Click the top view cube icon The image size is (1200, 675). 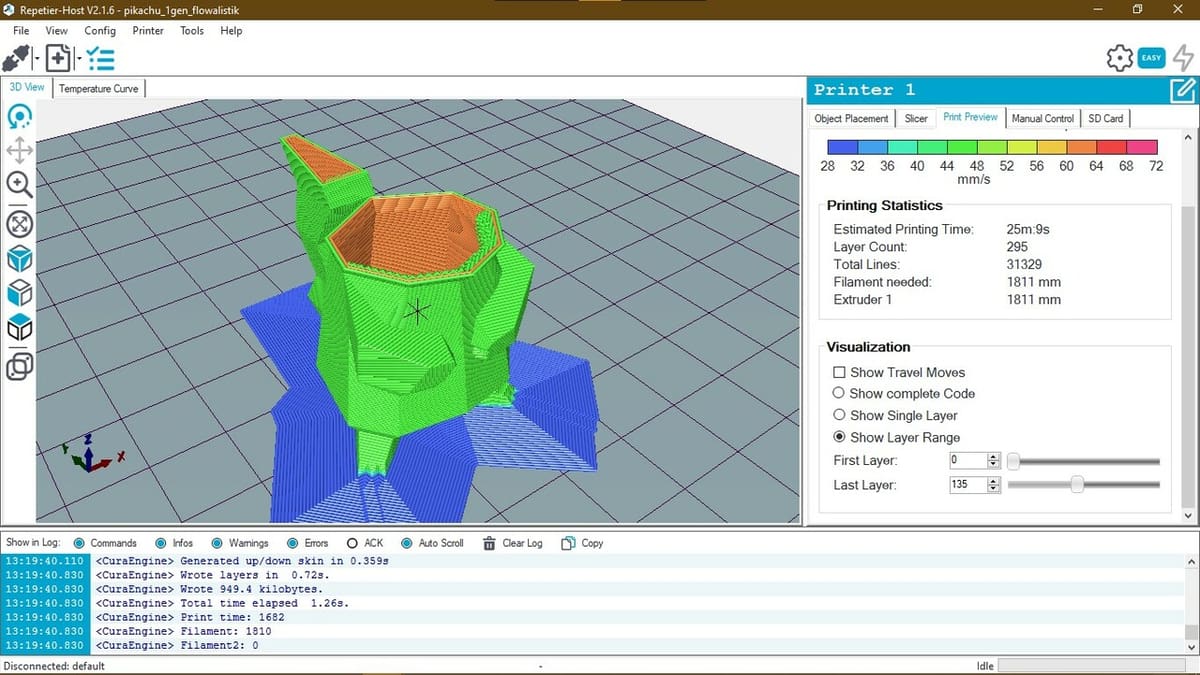[x=19, y=327]
